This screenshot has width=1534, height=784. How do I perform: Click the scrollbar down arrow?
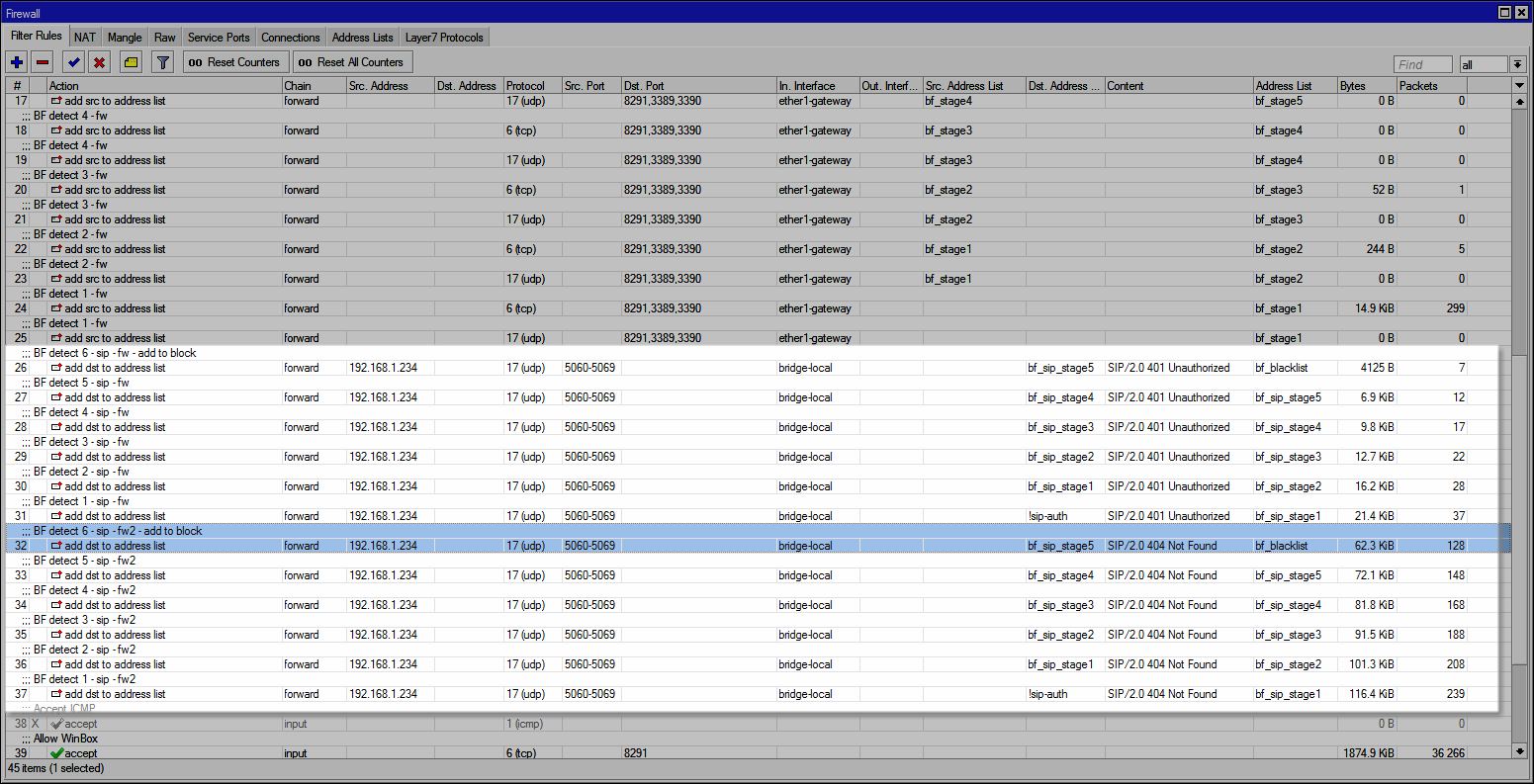point(1520,752)
